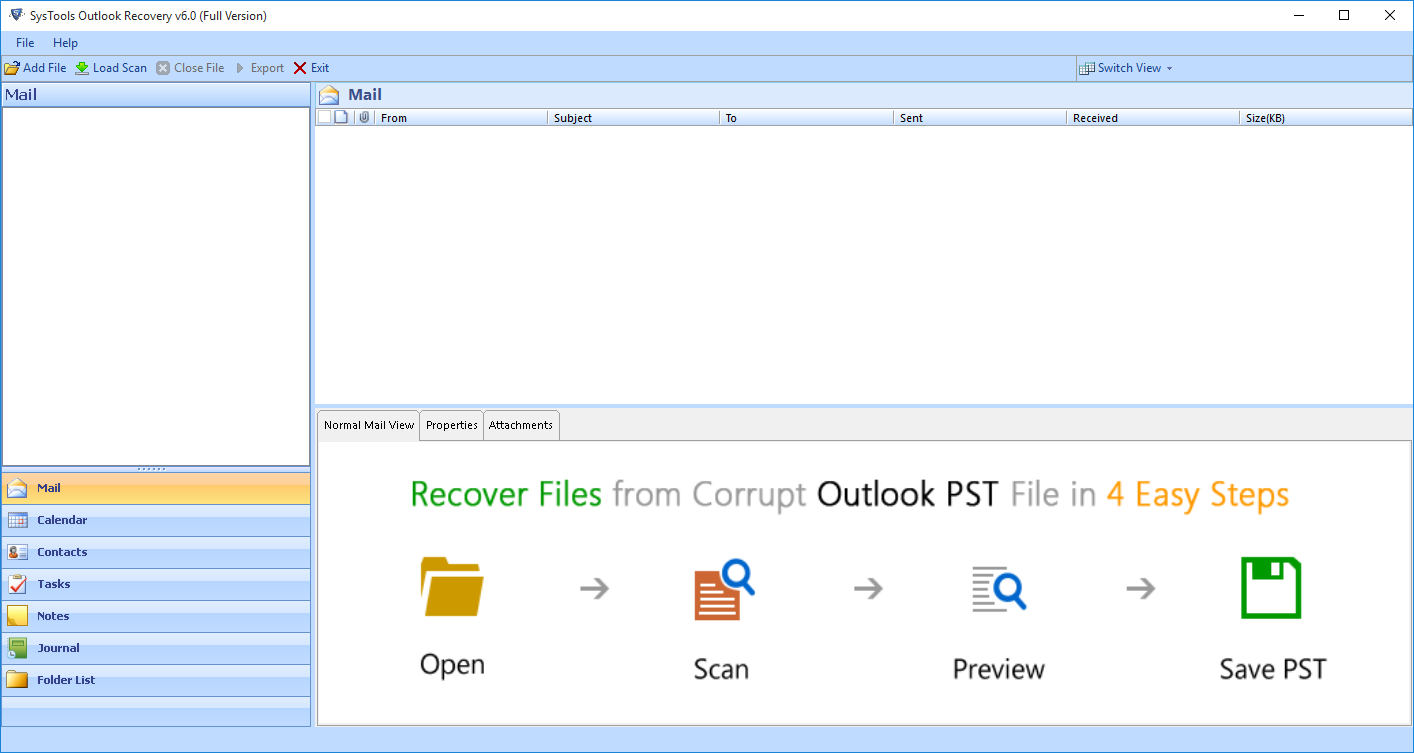Click the Add File button label
Screen dimensions: 1414x753
[45, 68]
